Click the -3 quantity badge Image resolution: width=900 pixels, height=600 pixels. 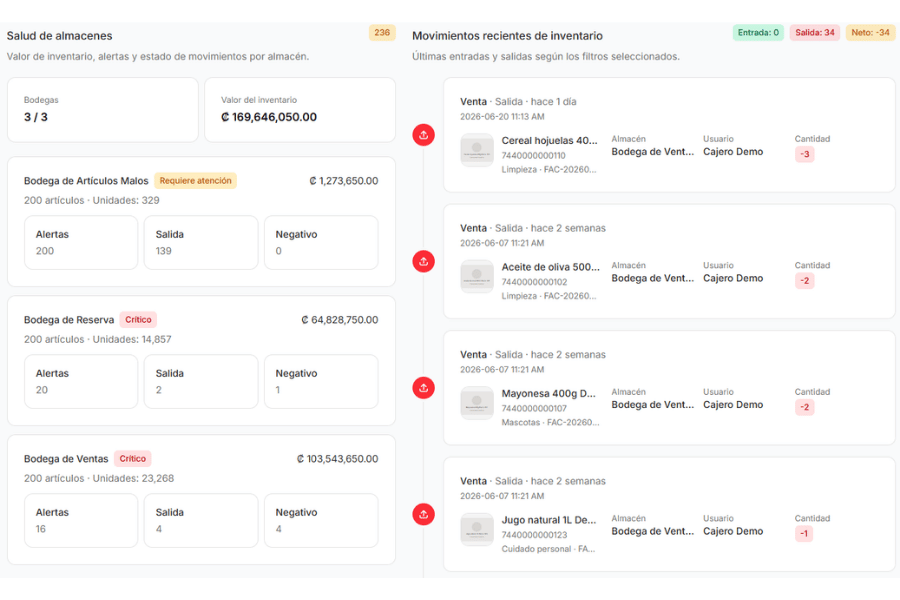click(x=805, y=154)
